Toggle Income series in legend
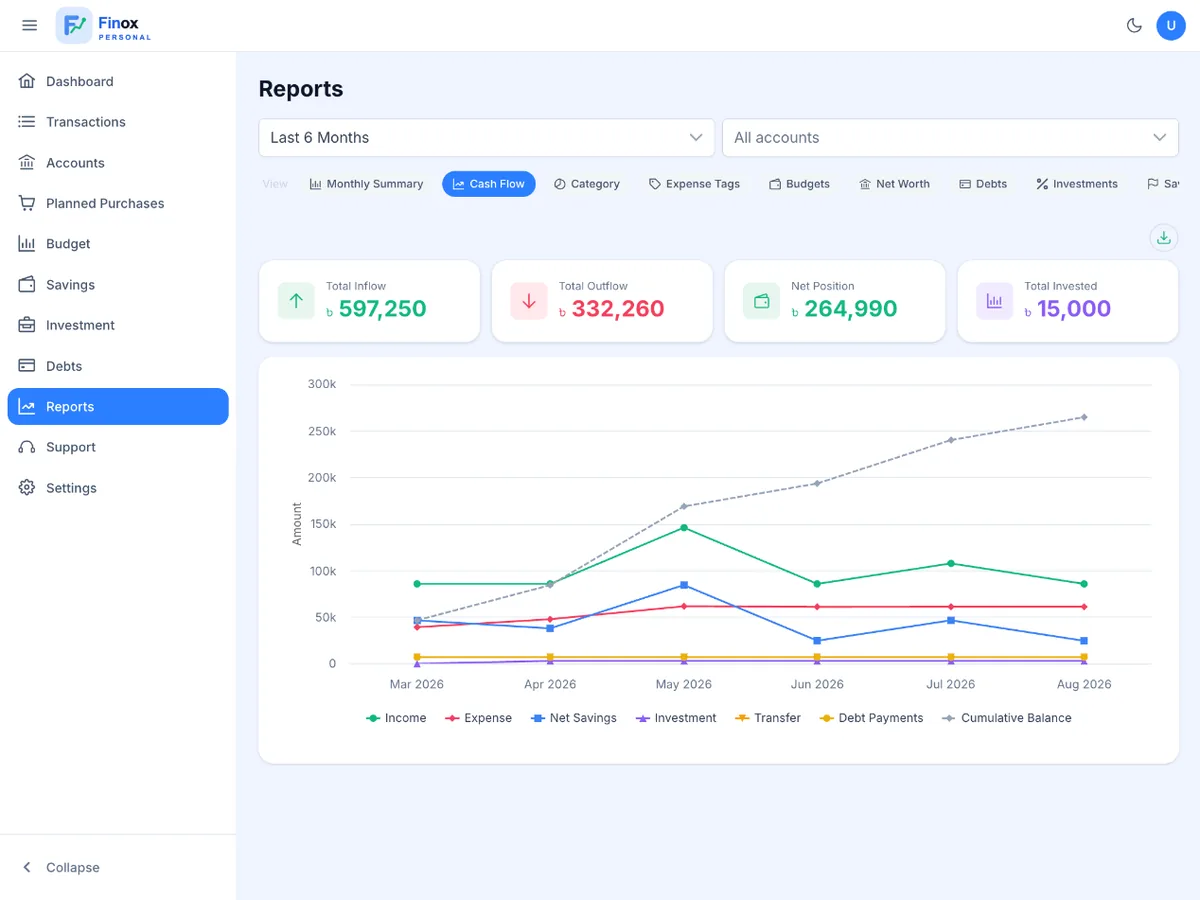The image size is (1200, 900). pyautogui.click(x=396, y=718)
